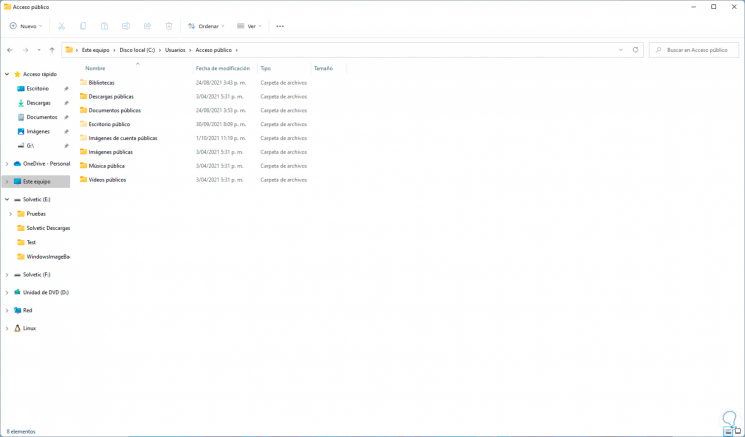
Task: Open the three-dots more options menu
Action: point(280,26)
